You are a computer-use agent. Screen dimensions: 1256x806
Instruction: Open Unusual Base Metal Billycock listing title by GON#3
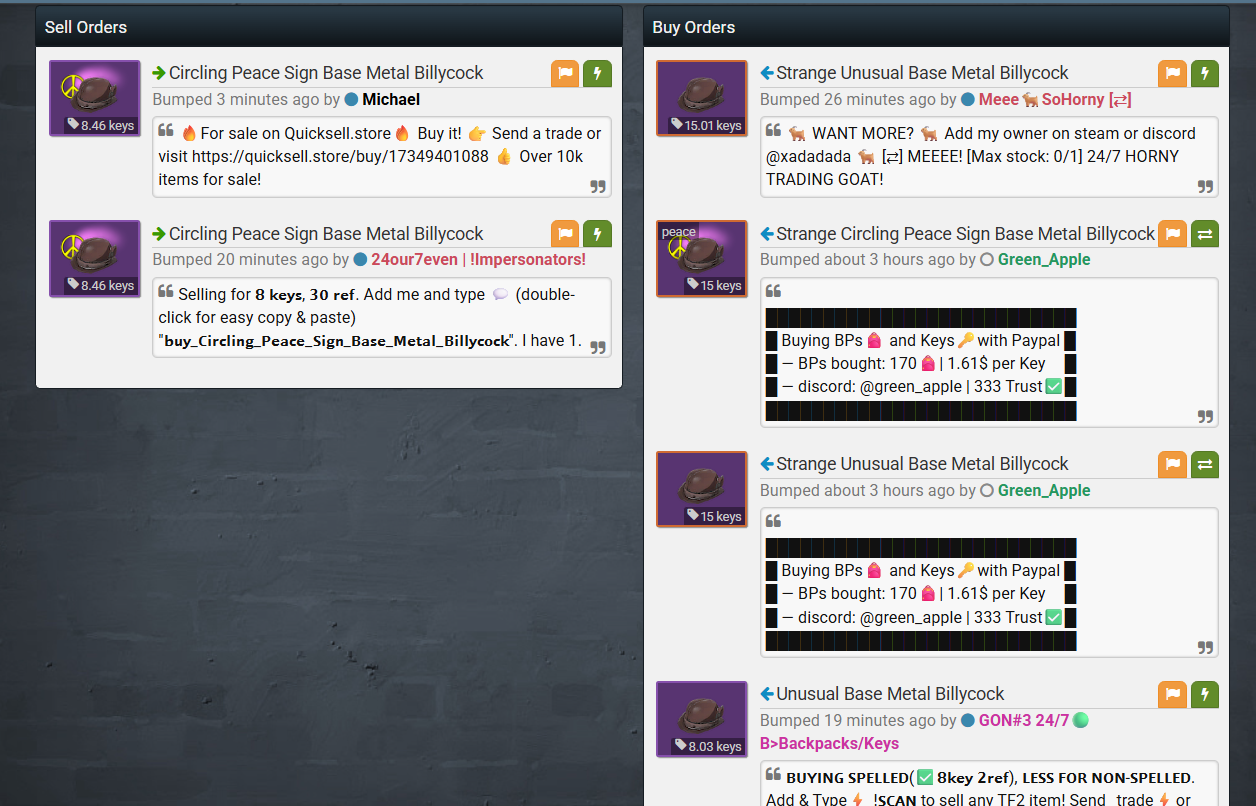pyautogui.click(x=890, y=694)
